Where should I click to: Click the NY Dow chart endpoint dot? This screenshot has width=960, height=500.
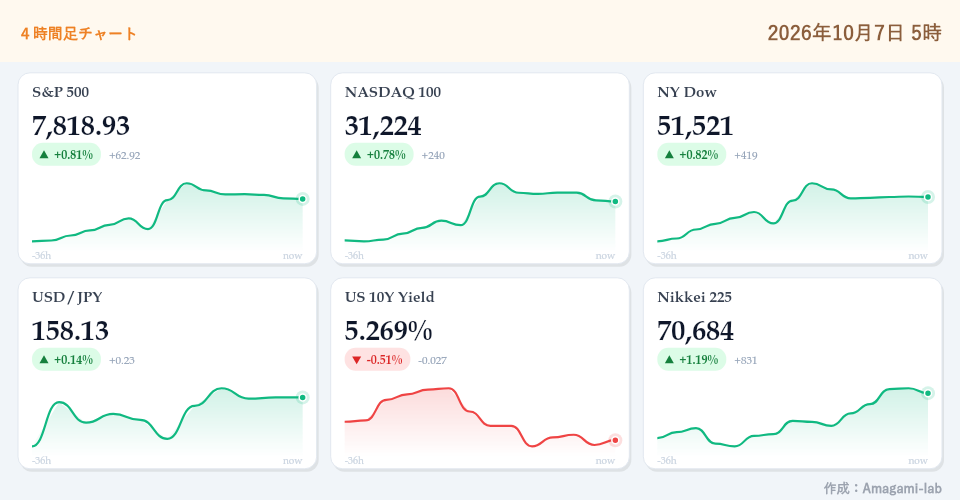[928, 197]
